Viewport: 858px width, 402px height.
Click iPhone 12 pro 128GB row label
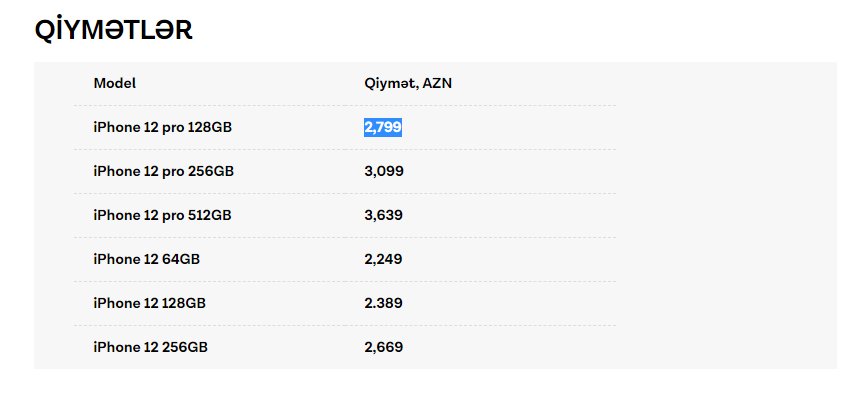163,127
